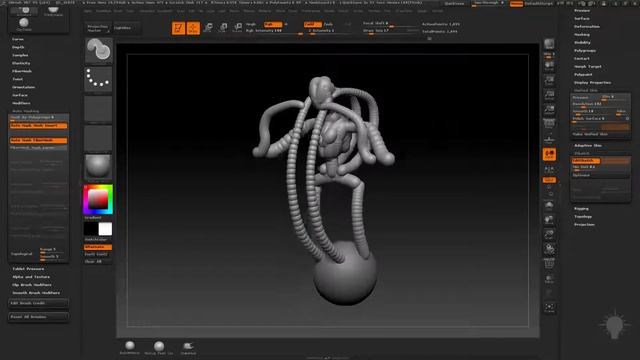Screen dimensions: 640x360
Task: Click the middle sphere icon below the canvas
Action: click(159, 347)
